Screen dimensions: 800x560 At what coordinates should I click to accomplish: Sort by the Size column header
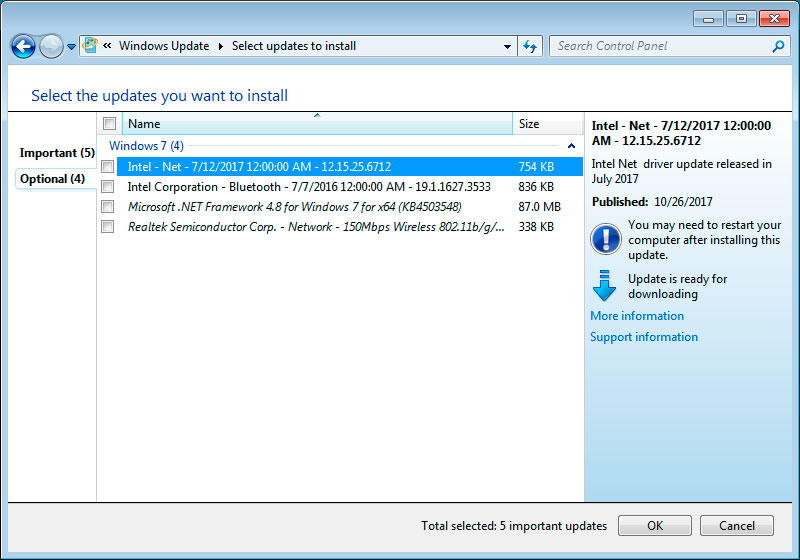[x=547, y=123]
